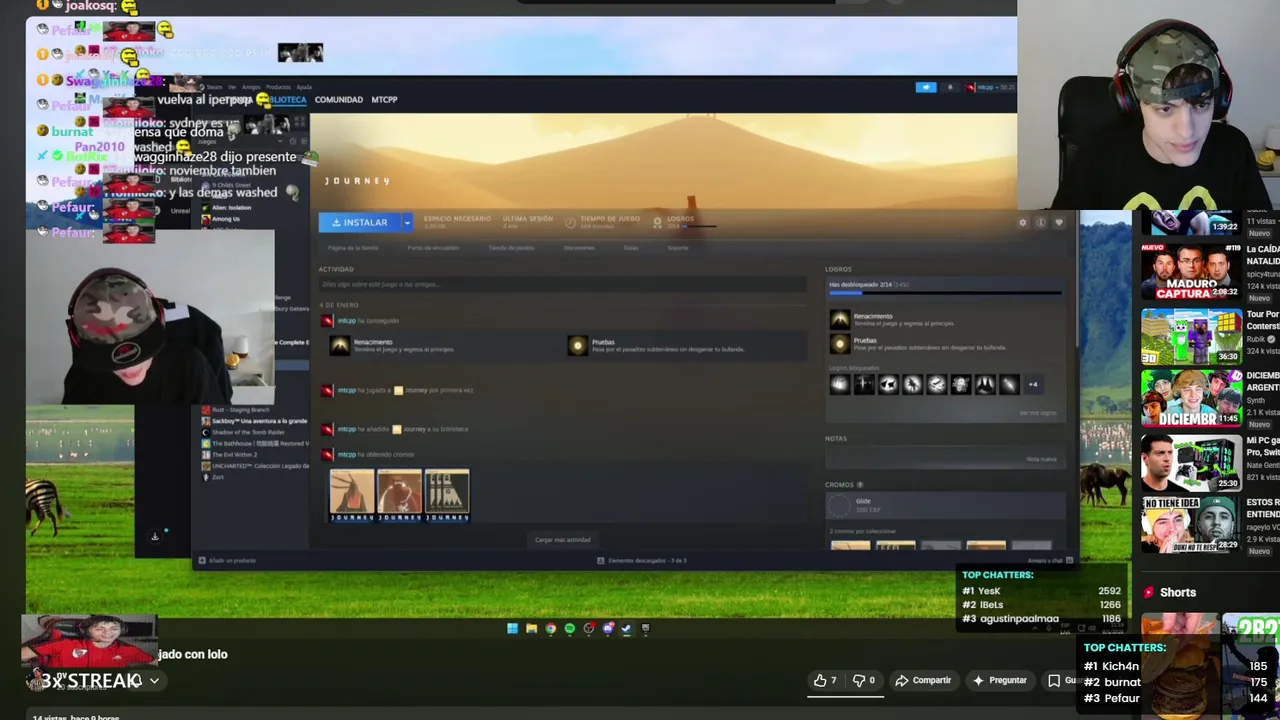The width and height of the screenshot is (1280, 720).
Task: Click the first Journey trading card thumbnail
Action: (352, 495)
